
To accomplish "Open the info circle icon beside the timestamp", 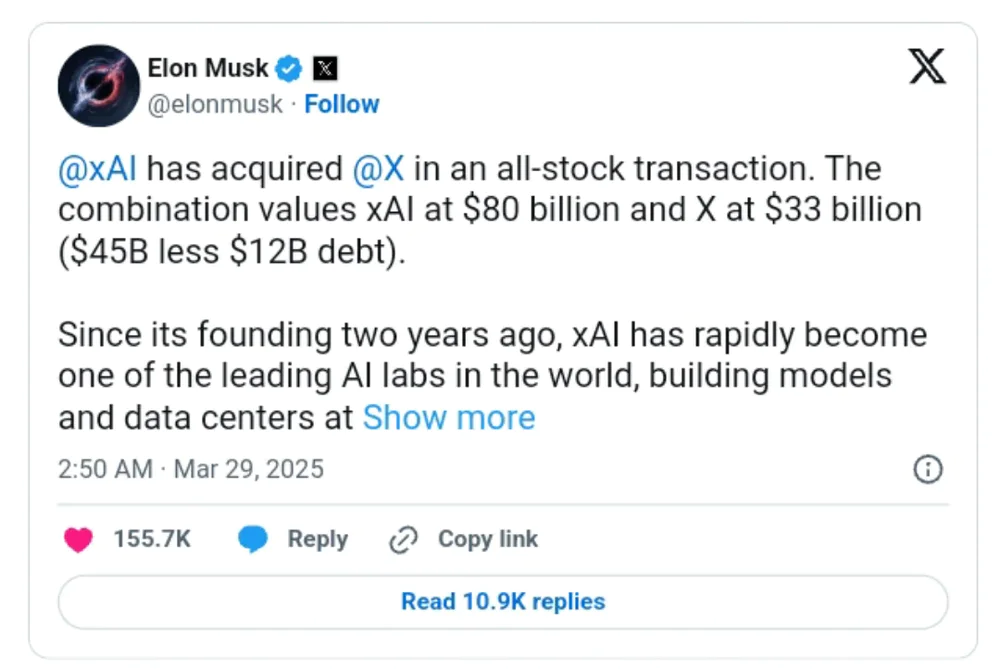I will [x=928, y=469].
